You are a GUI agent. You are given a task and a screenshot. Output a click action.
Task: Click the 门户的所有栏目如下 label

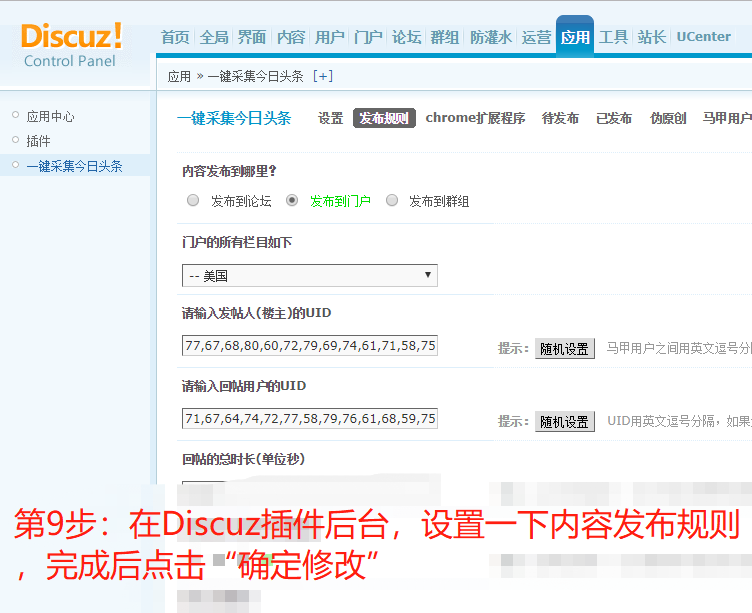coord(237,242)
